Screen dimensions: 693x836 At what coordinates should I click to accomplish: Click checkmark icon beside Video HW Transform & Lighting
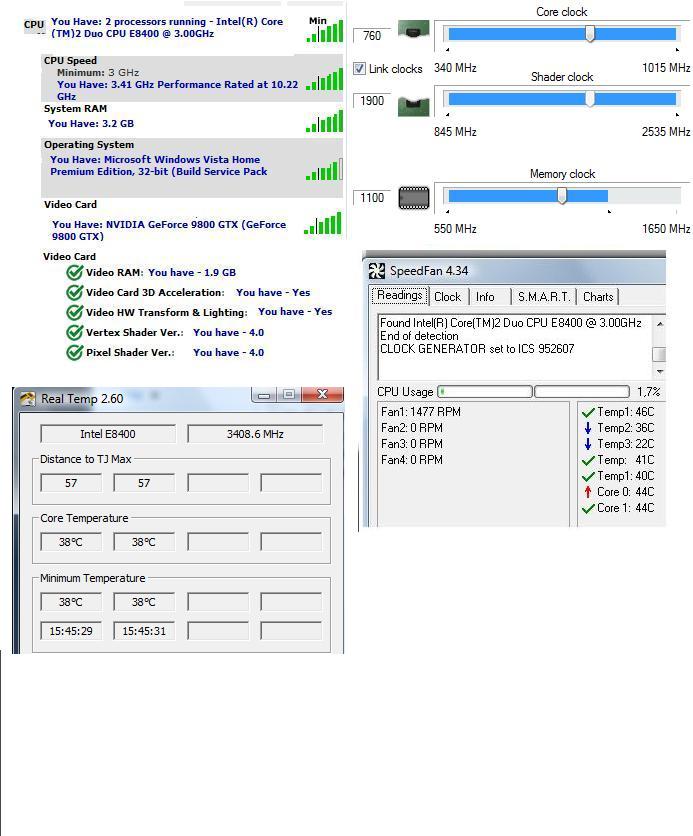click(74, 312)
